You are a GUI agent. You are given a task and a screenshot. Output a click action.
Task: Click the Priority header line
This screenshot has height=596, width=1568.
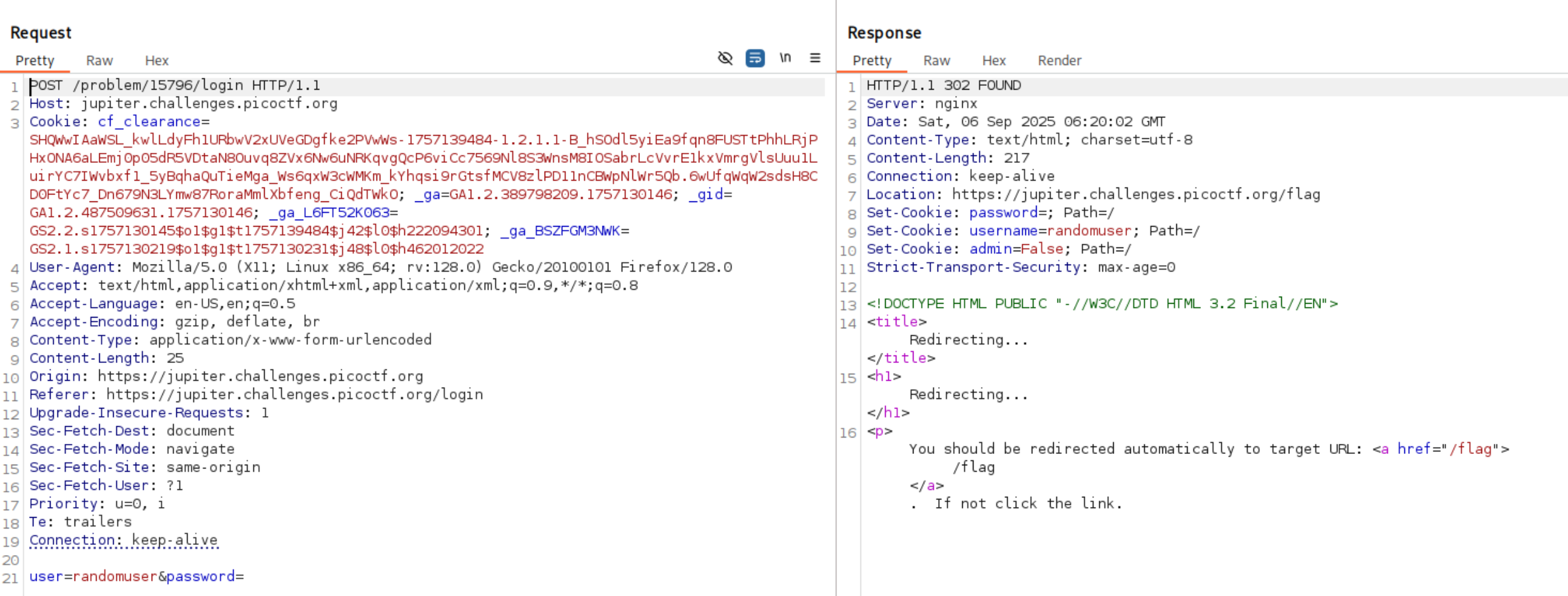tap(97, 504)
